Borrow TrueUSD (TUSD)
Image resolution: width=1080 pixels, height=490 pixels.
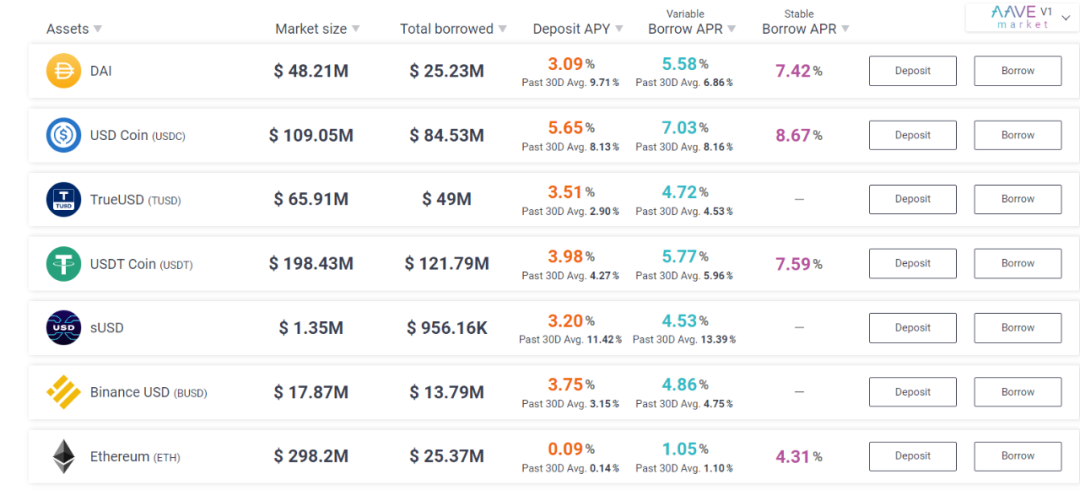(1017, 199)
